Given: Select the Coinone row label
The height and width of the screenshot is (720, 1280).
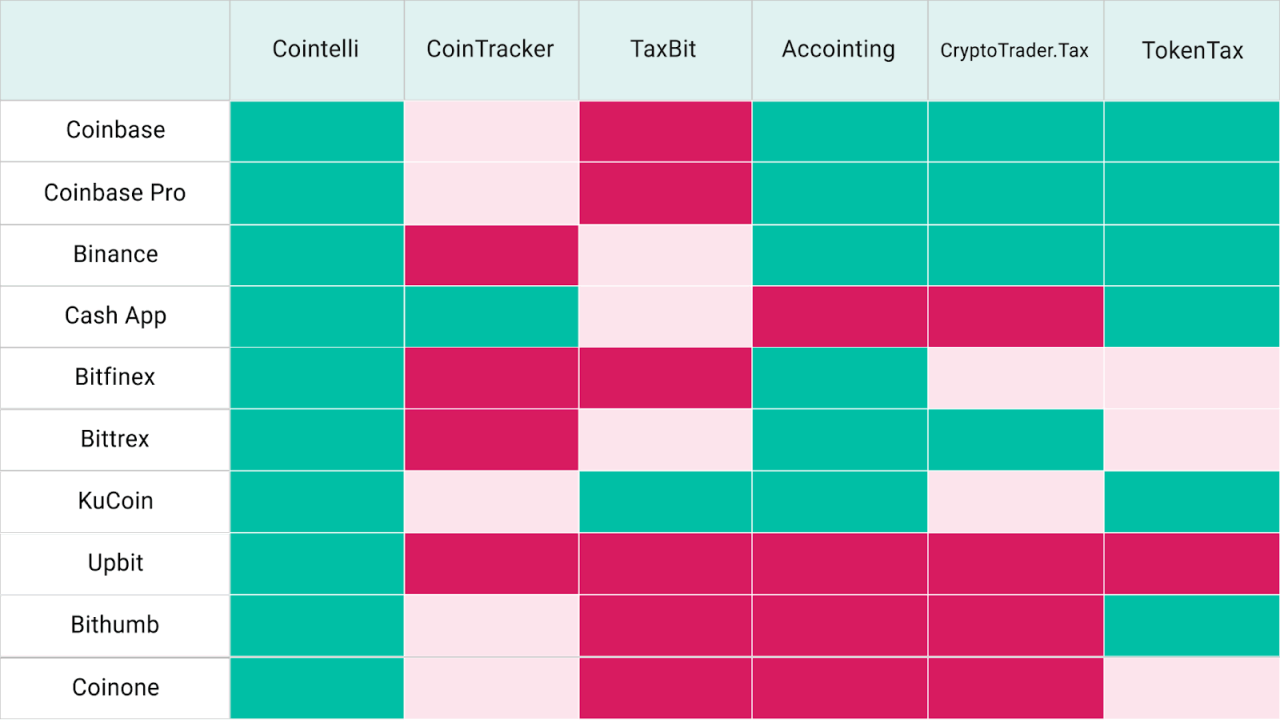Looking at the screenshot, I should 115,687.
